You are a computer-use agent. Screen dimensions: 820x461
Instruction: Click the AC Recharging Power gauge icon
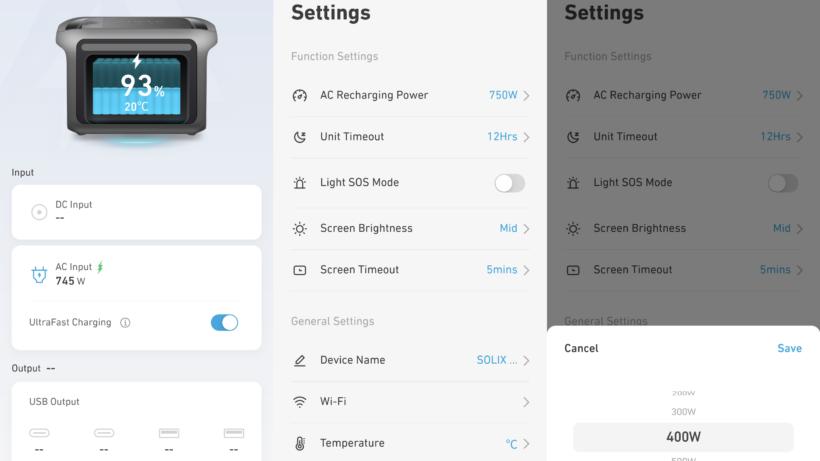300,96
